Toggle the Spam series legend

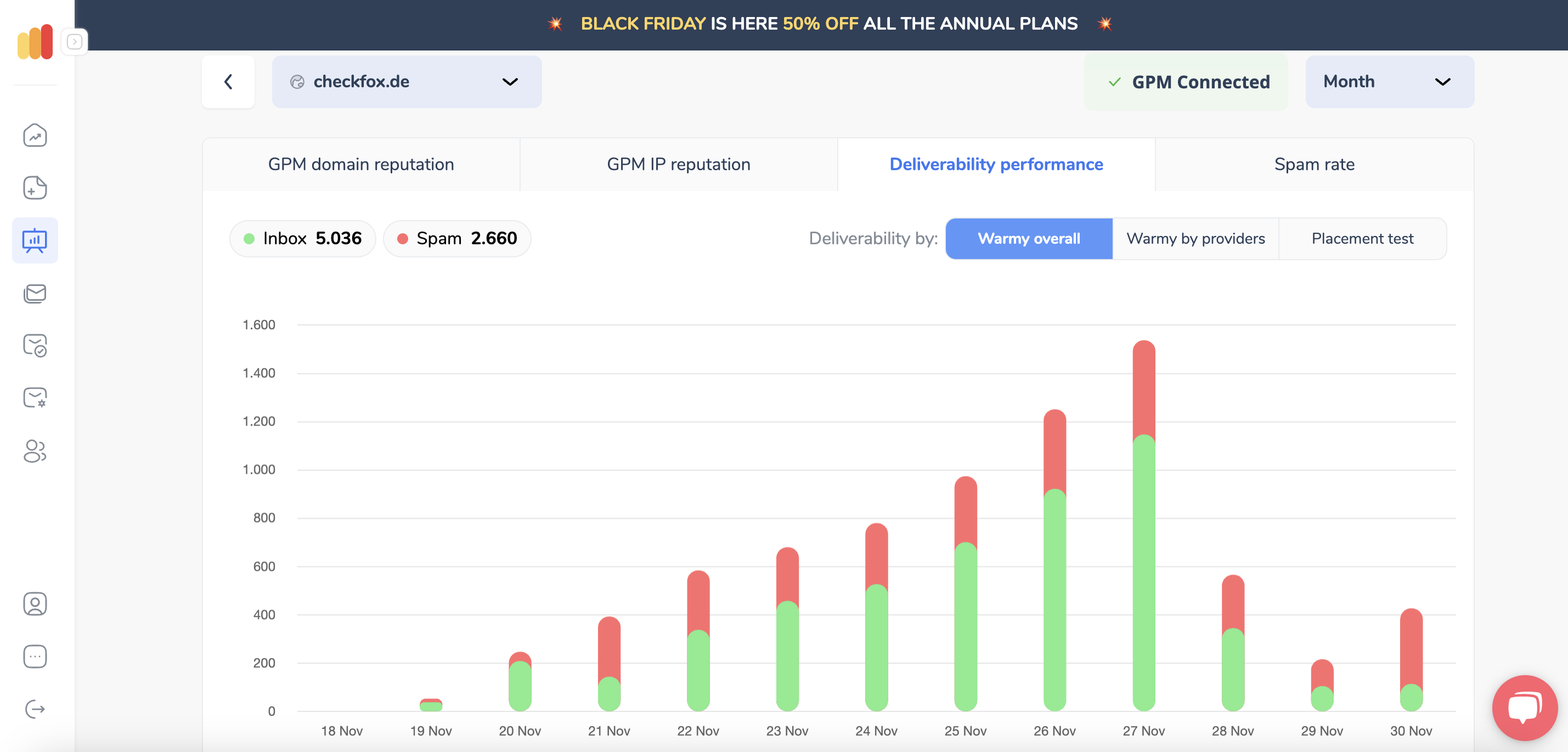click(456, 239)
